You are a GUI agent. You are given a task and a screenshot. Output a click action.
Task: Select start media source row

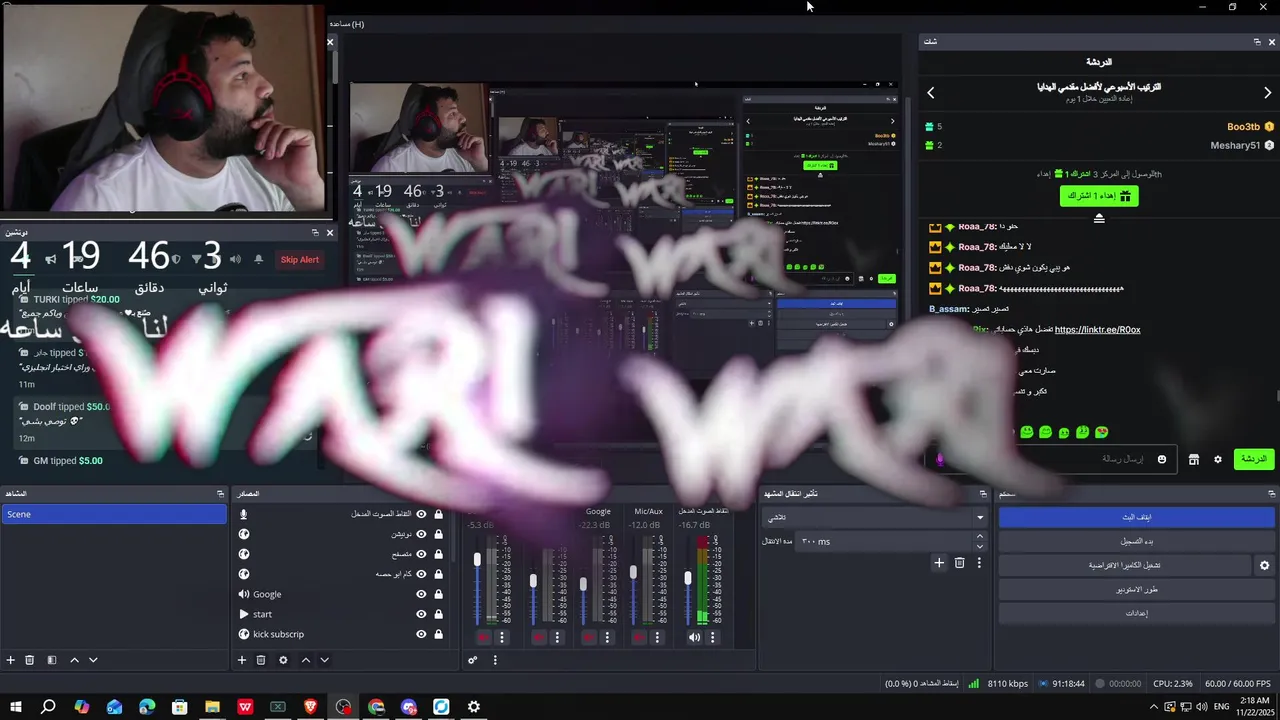pos(340,614)
